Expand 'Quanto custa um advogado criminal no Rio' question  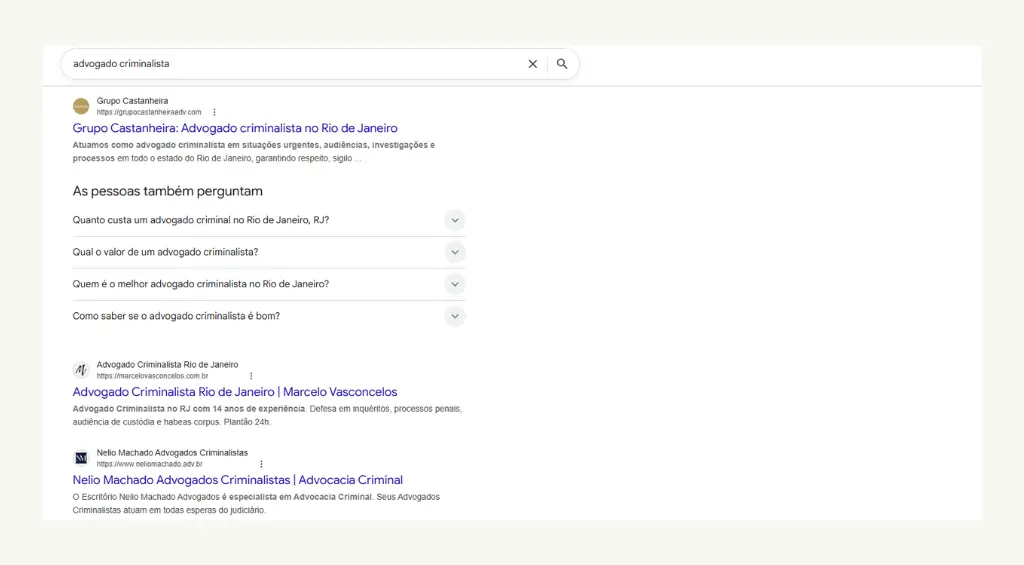(x=268, y=220)
